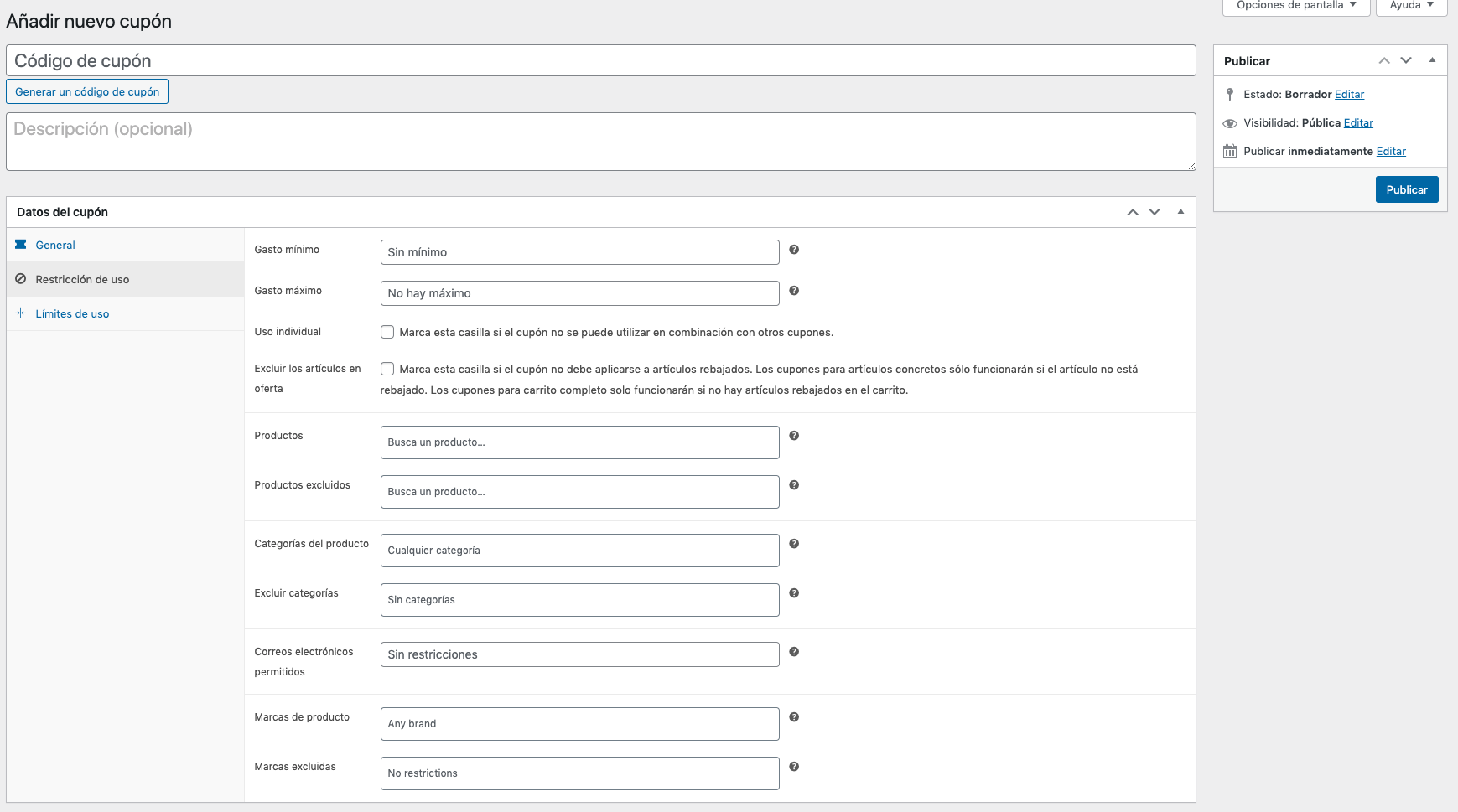Switch to the General tab

click(125, 245)
